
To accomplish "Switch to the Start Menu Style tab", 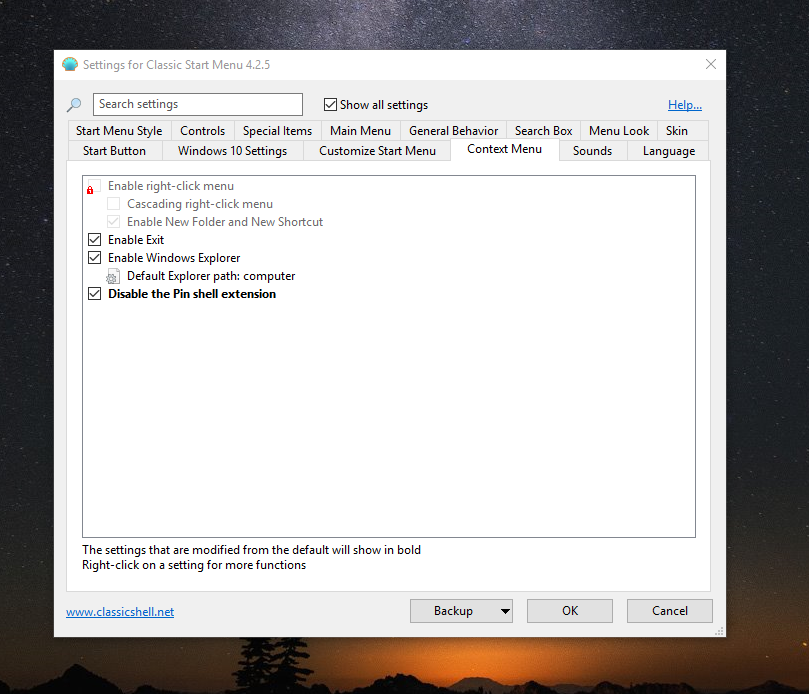I will point(119,131).
